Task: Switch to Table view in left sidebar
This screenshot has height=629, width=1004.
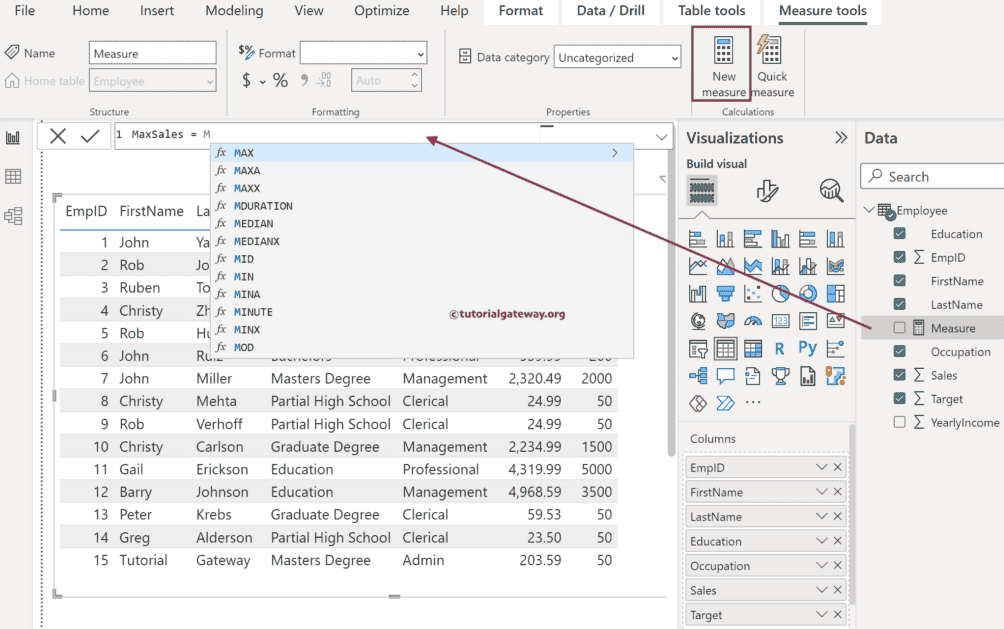Action: coord(13,177)
